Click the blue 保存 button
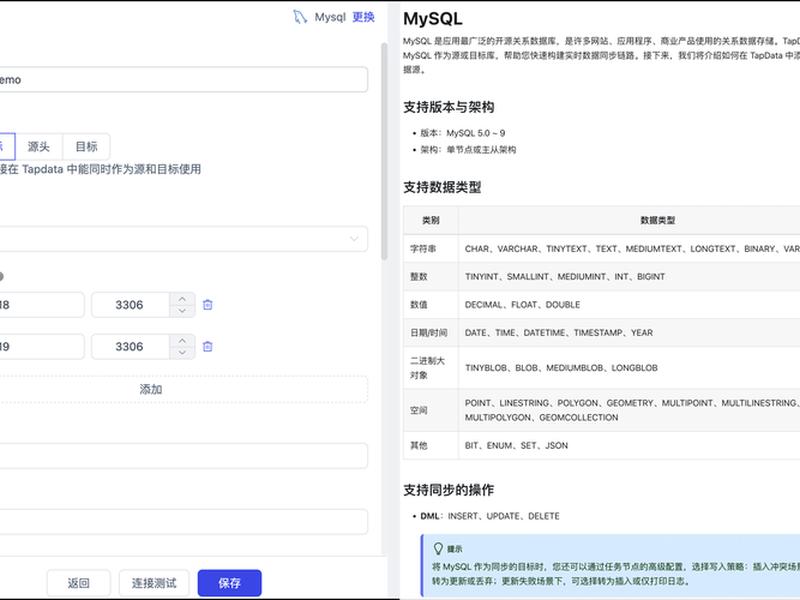The image size is (800, 600). 230,583
